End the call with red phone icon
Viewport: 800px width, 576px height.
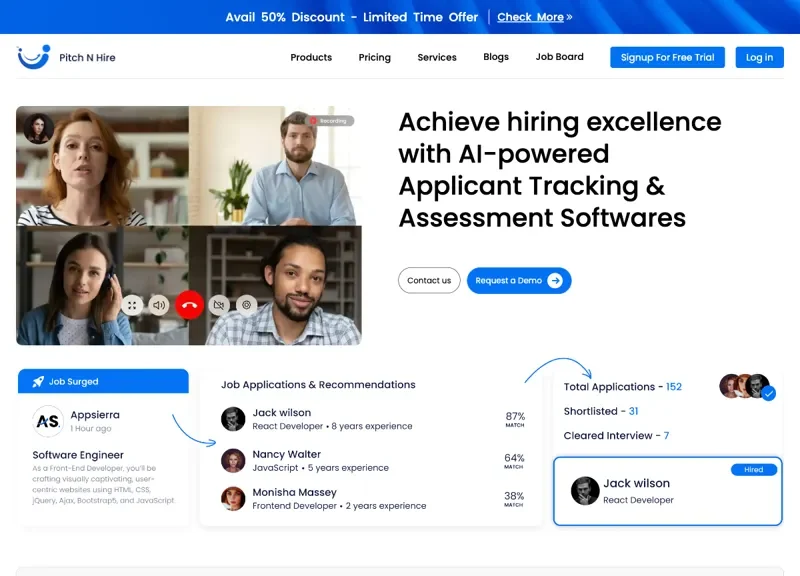coord(190,304)
